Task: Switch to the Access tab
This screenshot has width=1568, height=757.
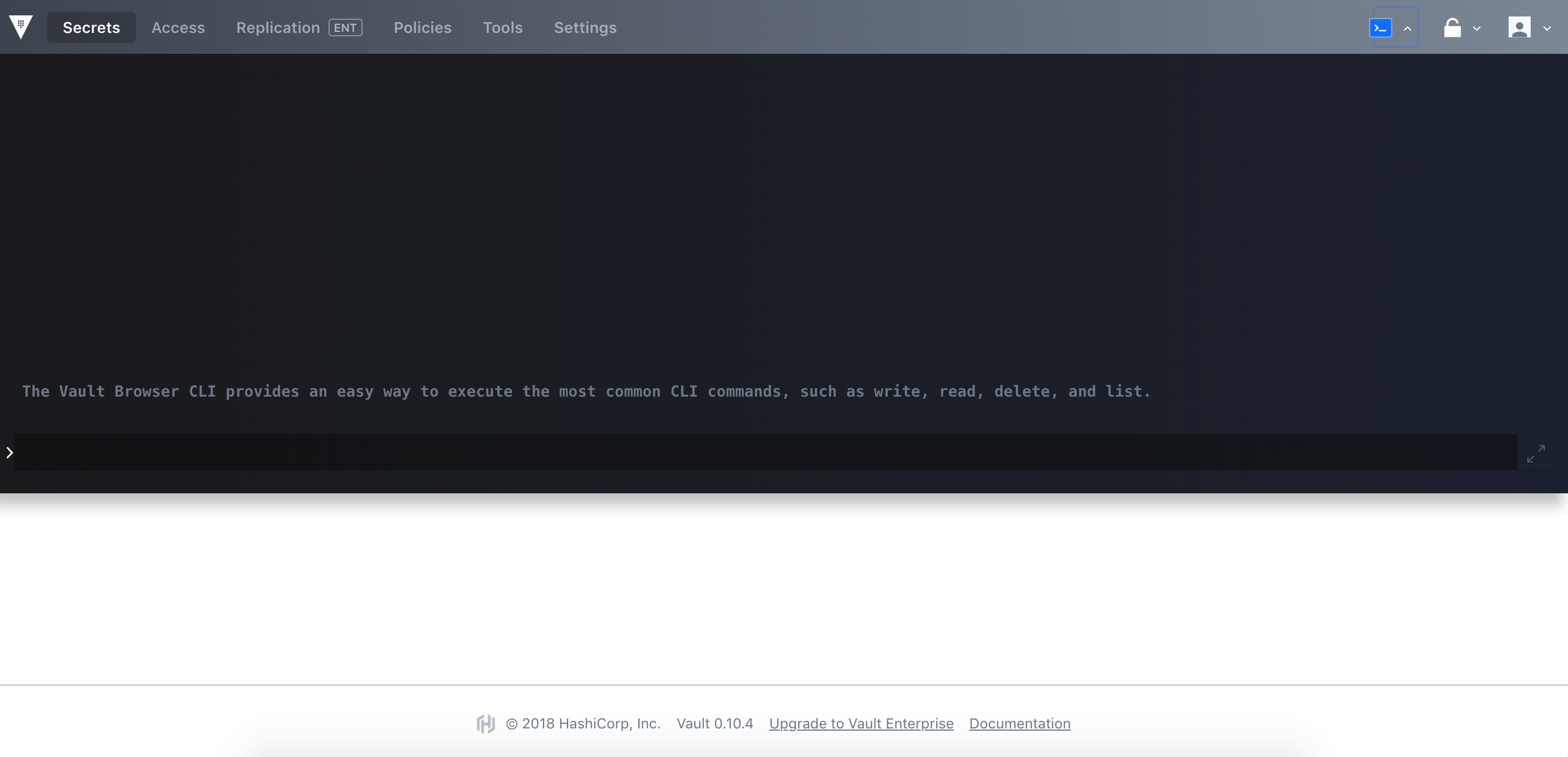Action: [178, 27]
